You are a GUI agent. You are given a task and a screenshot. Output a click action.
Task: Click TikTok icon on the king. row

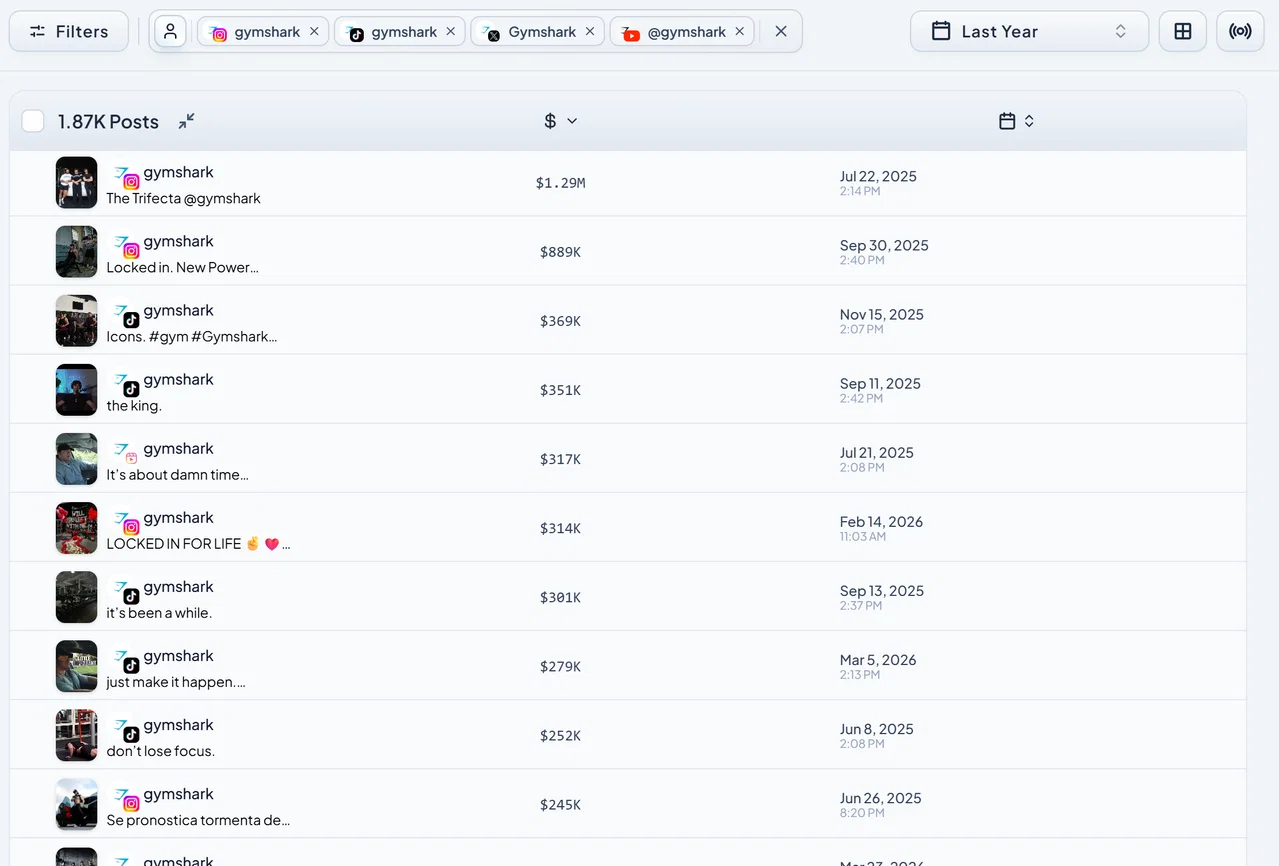click(131, 389)
